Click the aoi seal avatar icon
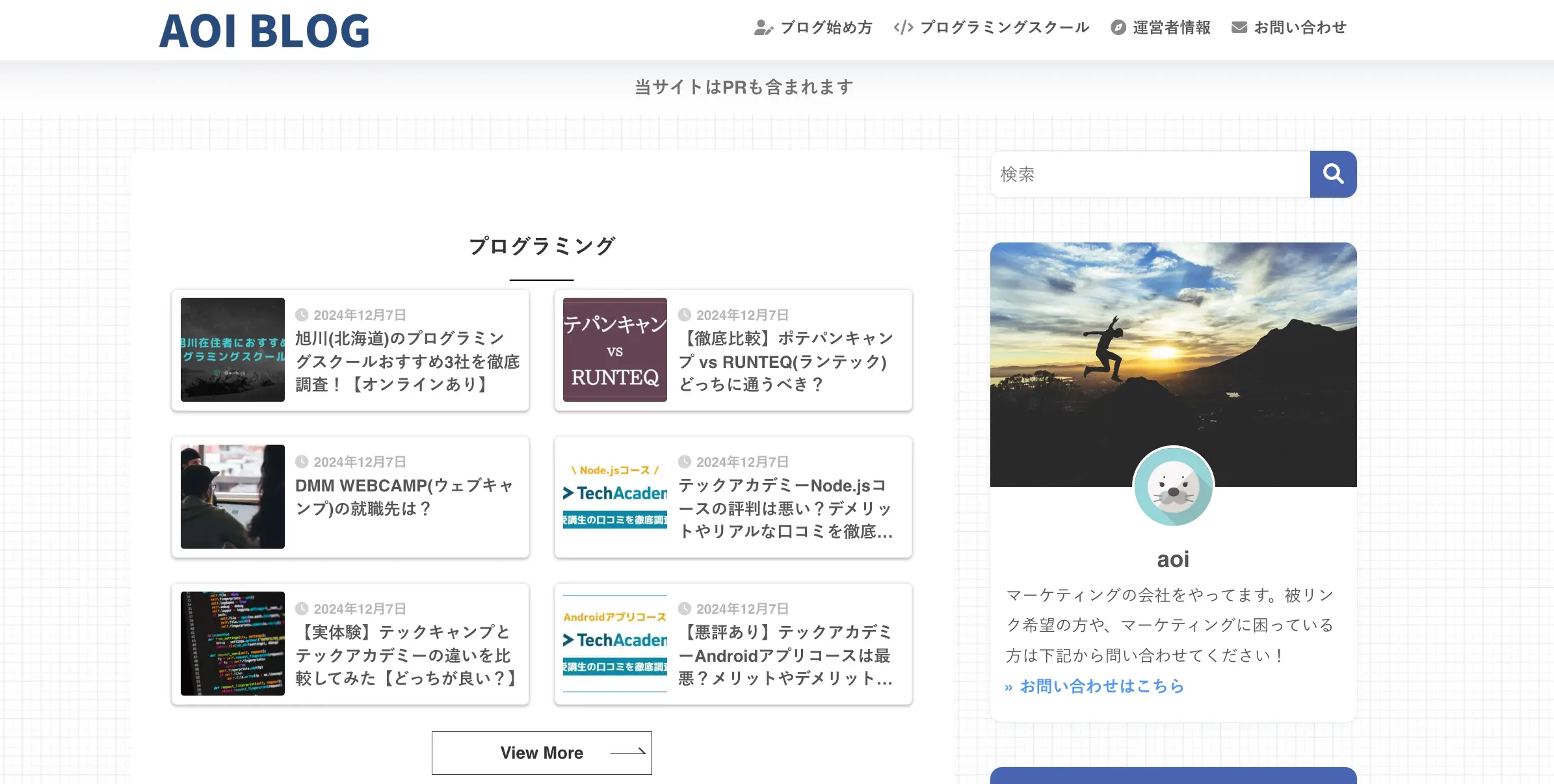Viewport: 1554px width, 784px height. [1173, 487]
